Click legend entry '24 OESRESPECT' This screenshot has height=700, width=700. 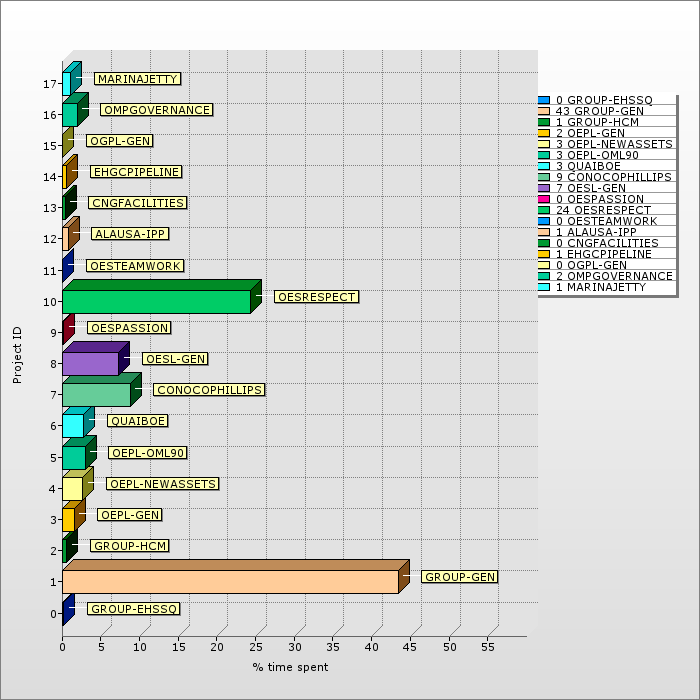tap(604, 210)
